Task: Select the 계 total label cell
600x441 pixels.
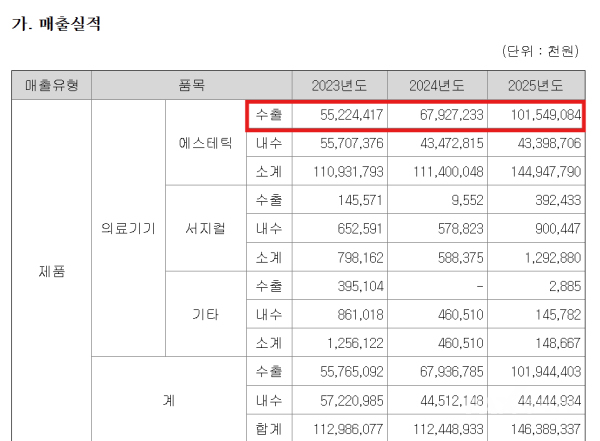Action: 169,400
